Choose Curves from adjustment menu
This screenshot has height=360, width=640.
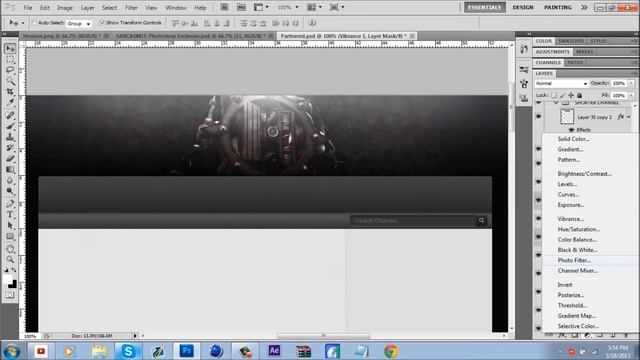point(568,194)
